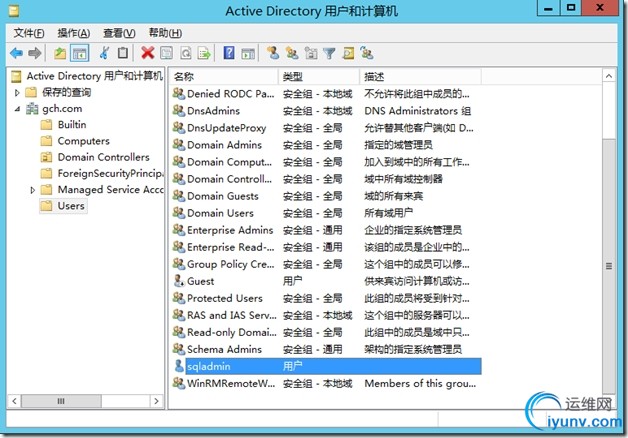Toggle the action pane icon
The width and height of the screenshot is (628, 438).
(248, 53)
